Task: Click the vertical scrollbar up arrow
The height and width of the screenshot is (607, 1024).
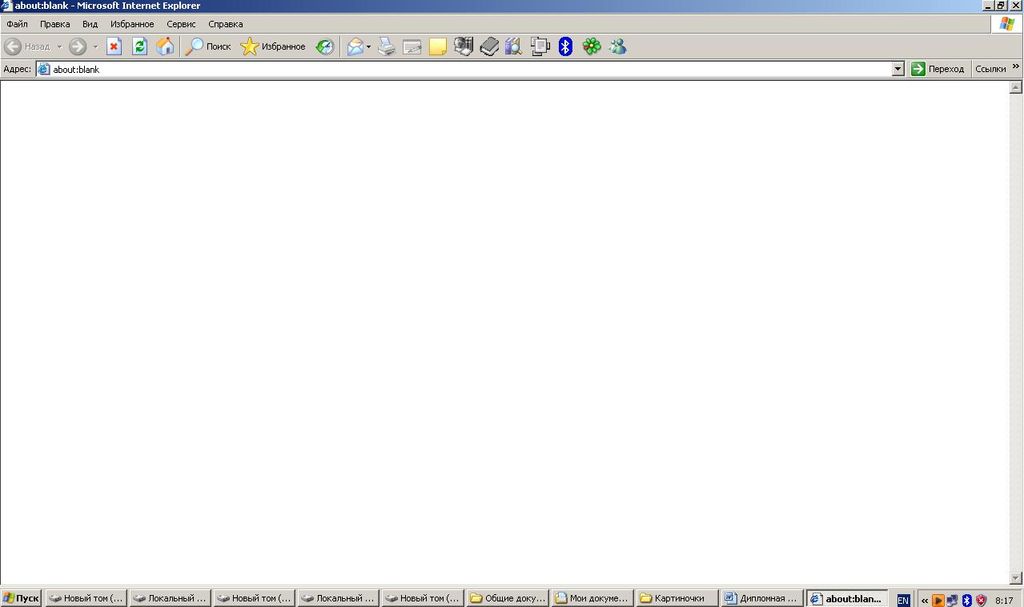Action: (x=1016, y=87)
